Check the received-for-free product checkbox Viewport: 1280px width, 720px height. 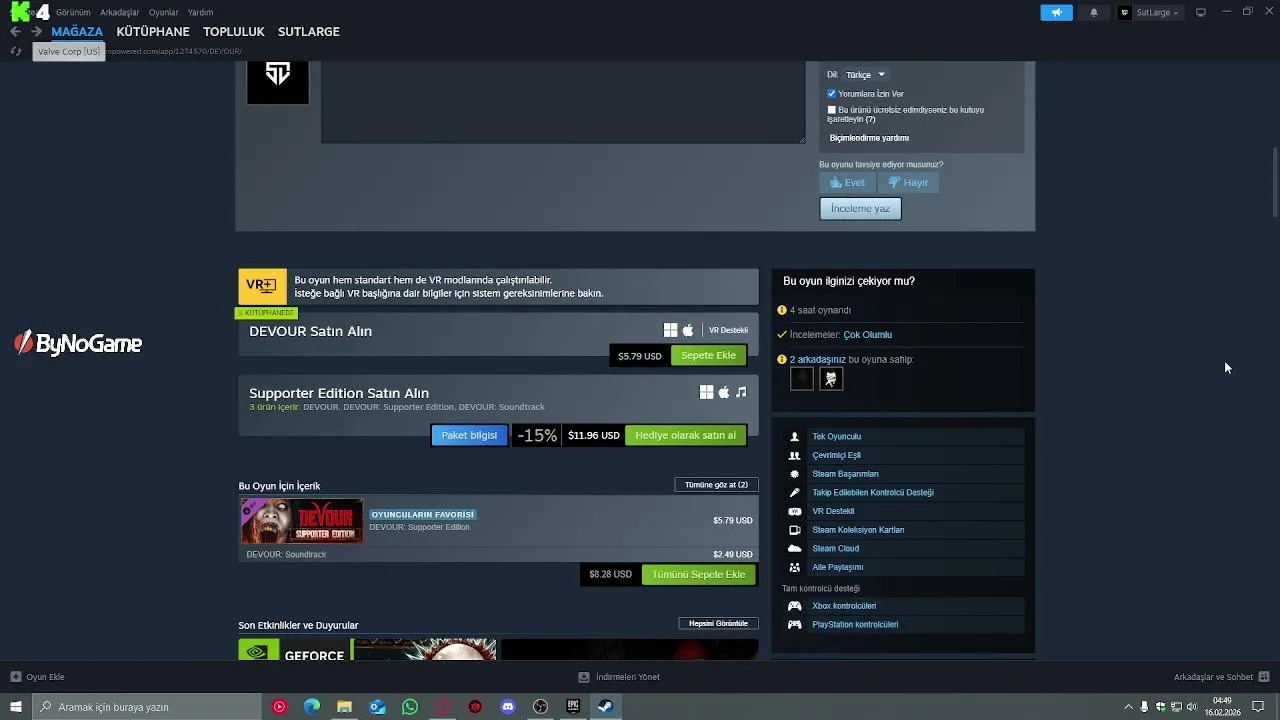click(831, 110)
